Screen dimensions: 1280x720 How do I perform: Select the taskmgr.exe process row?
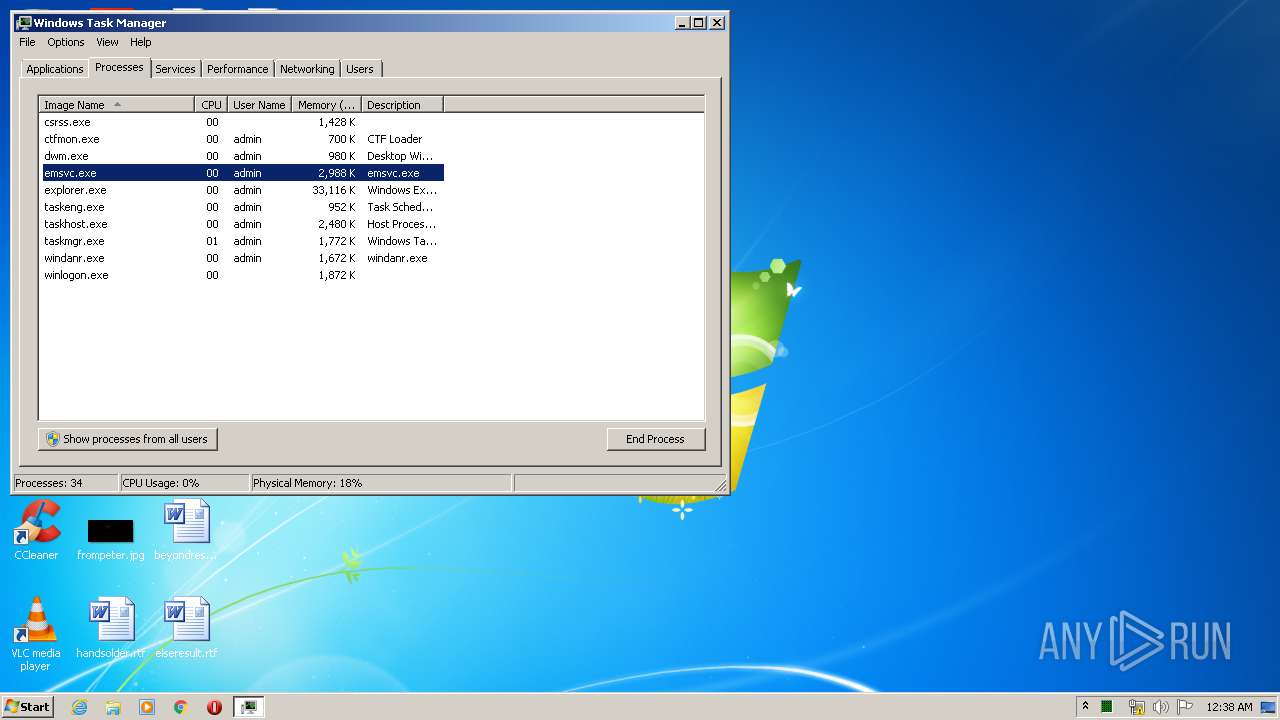coord(241,241)
